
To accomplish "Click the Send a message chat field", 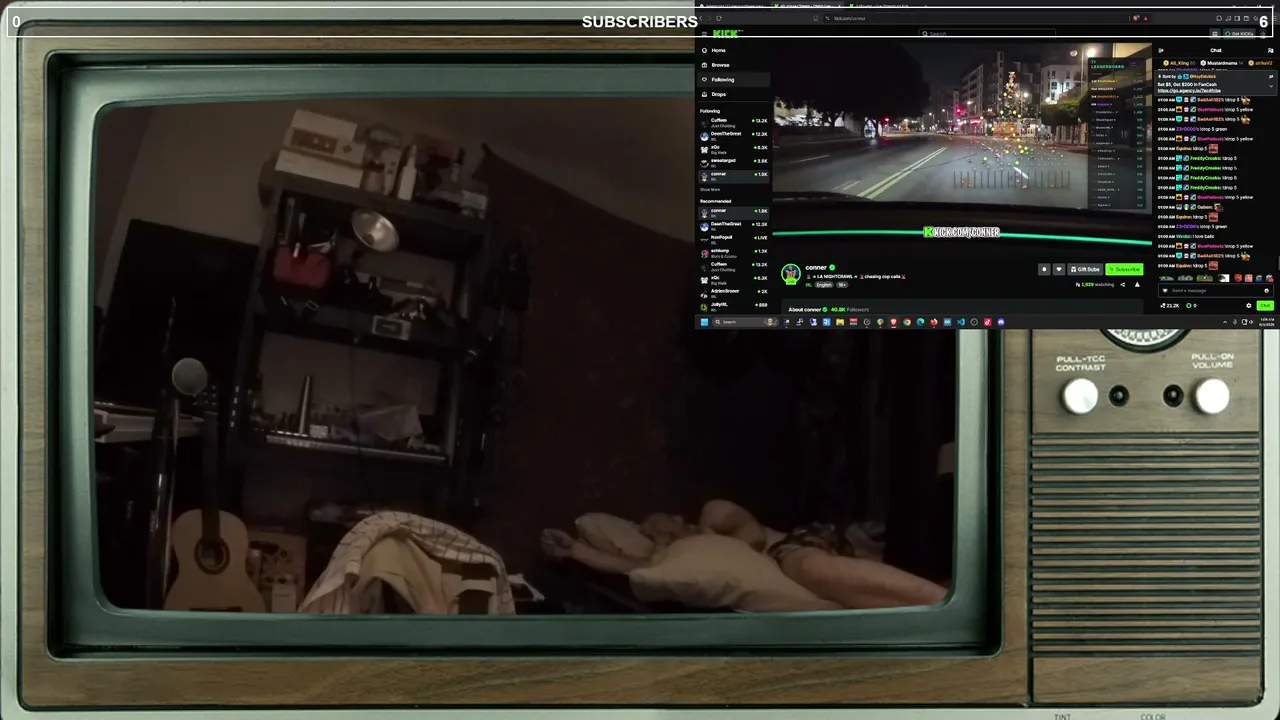I will 1215,291.
